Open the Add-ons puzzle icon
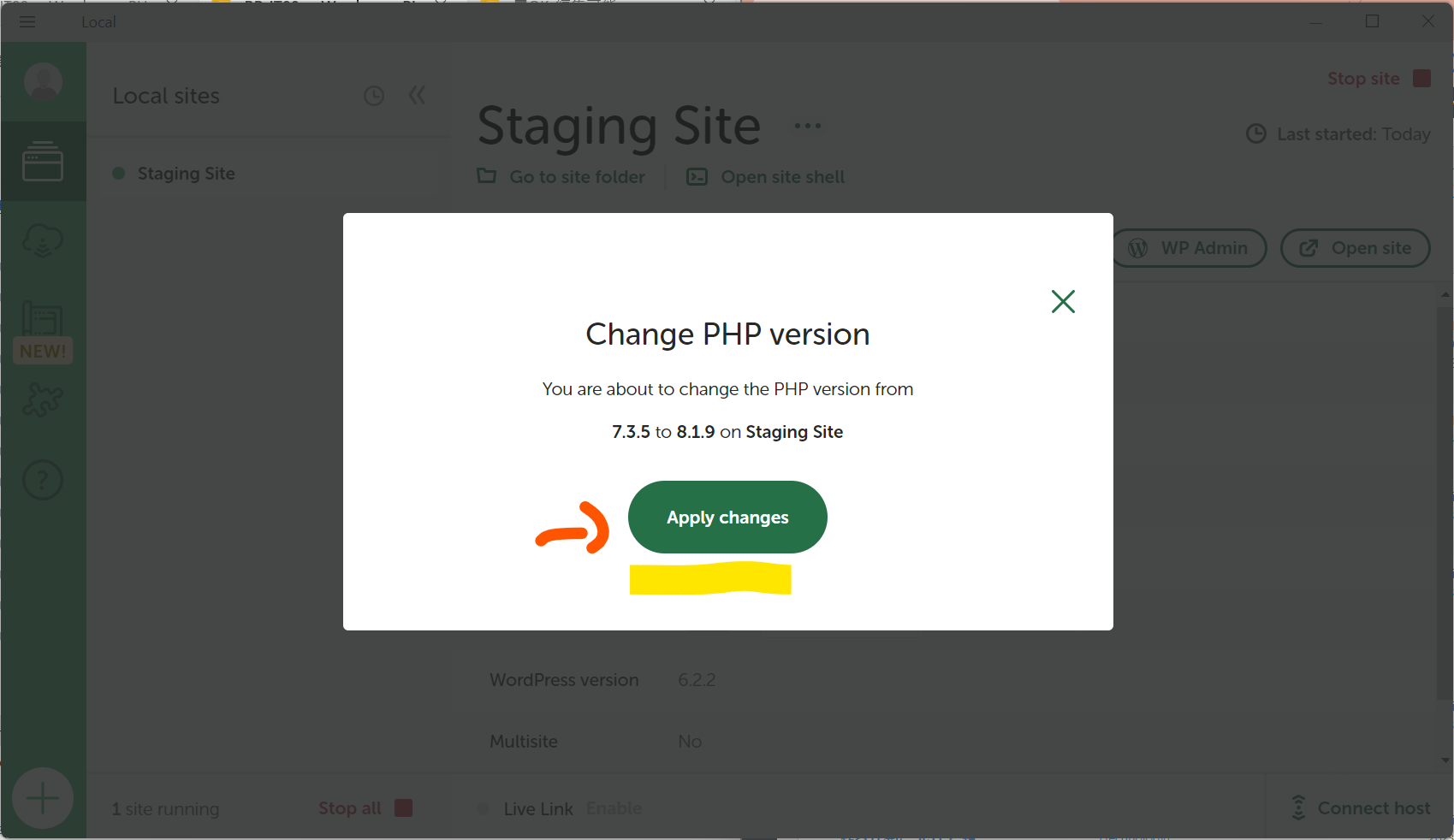Viewport: 1454px width, 840px height. 43,399
